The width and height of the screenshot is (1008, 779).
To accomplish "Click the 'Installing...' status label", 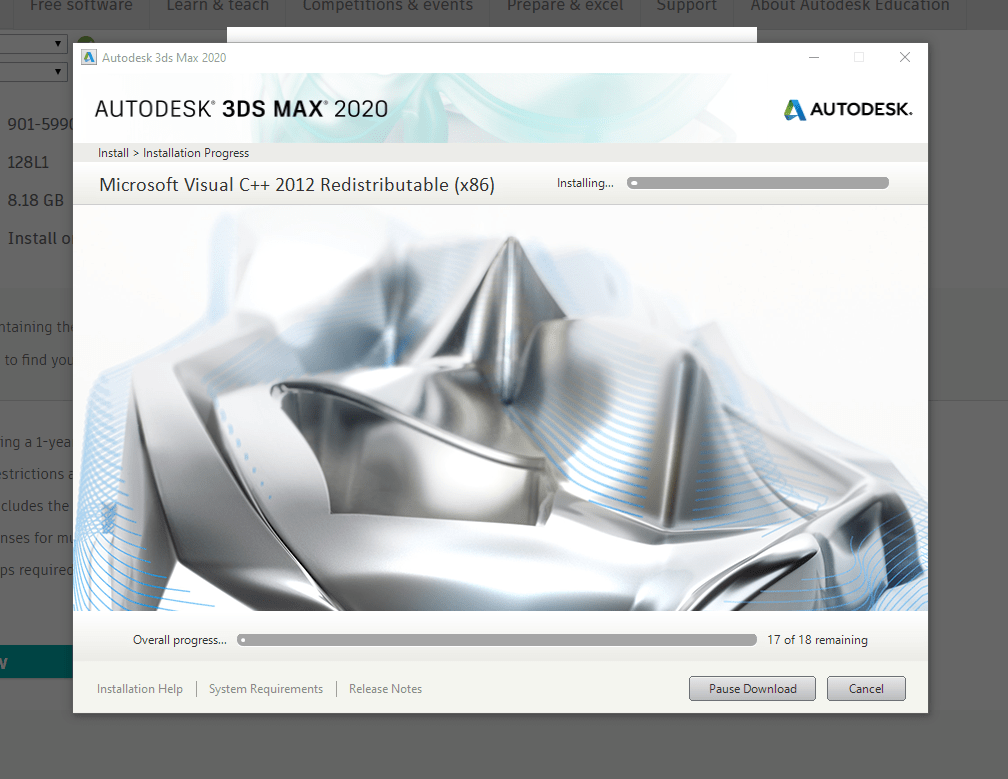I will pos(585,183).
